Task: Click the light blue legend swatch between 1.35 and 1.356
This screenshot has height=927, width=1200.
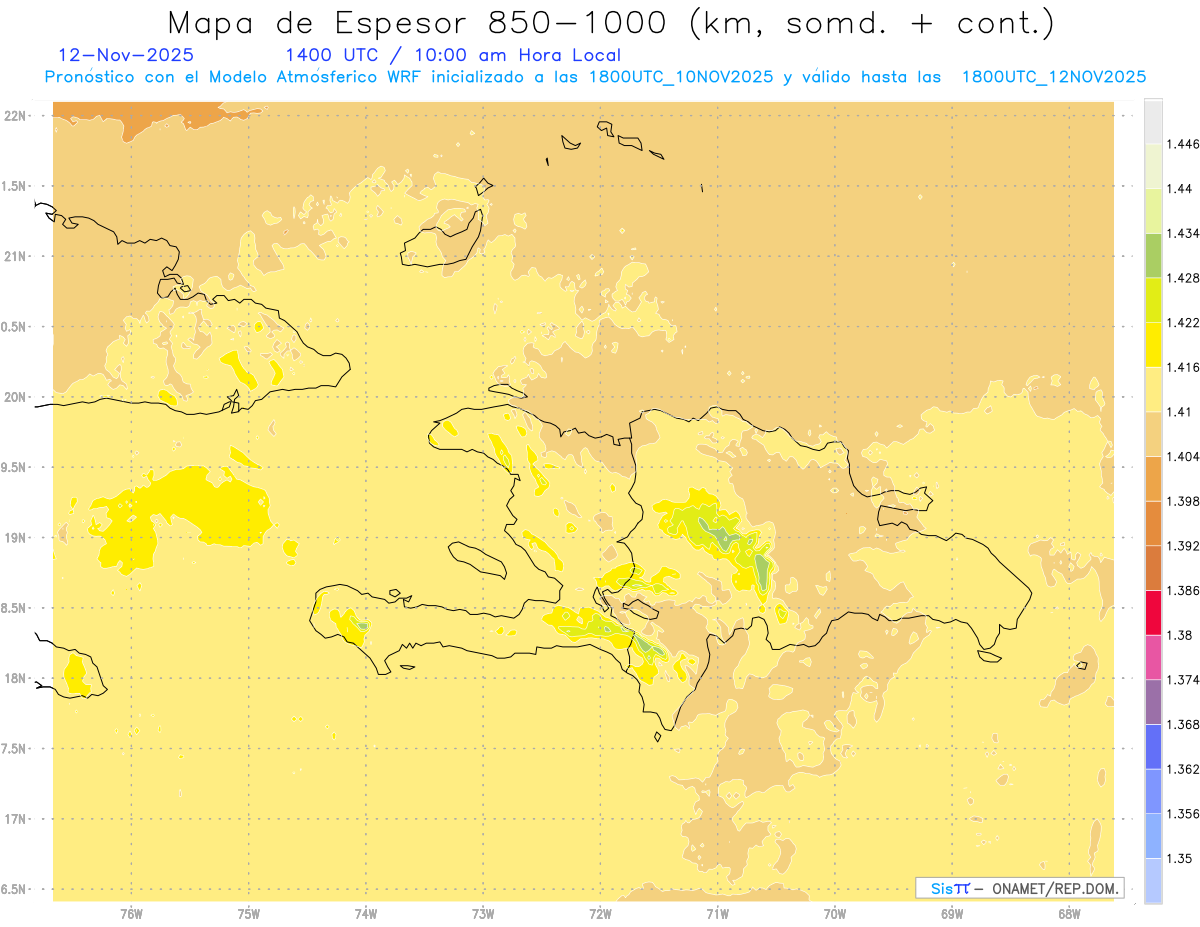Action: click(x=1153, y=836)
